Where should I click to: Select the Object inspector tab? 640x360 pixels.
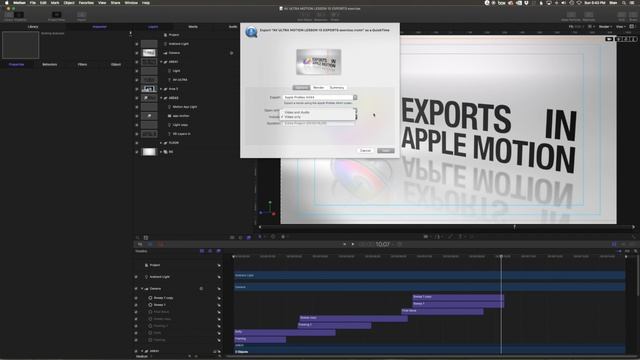[116, 64]
